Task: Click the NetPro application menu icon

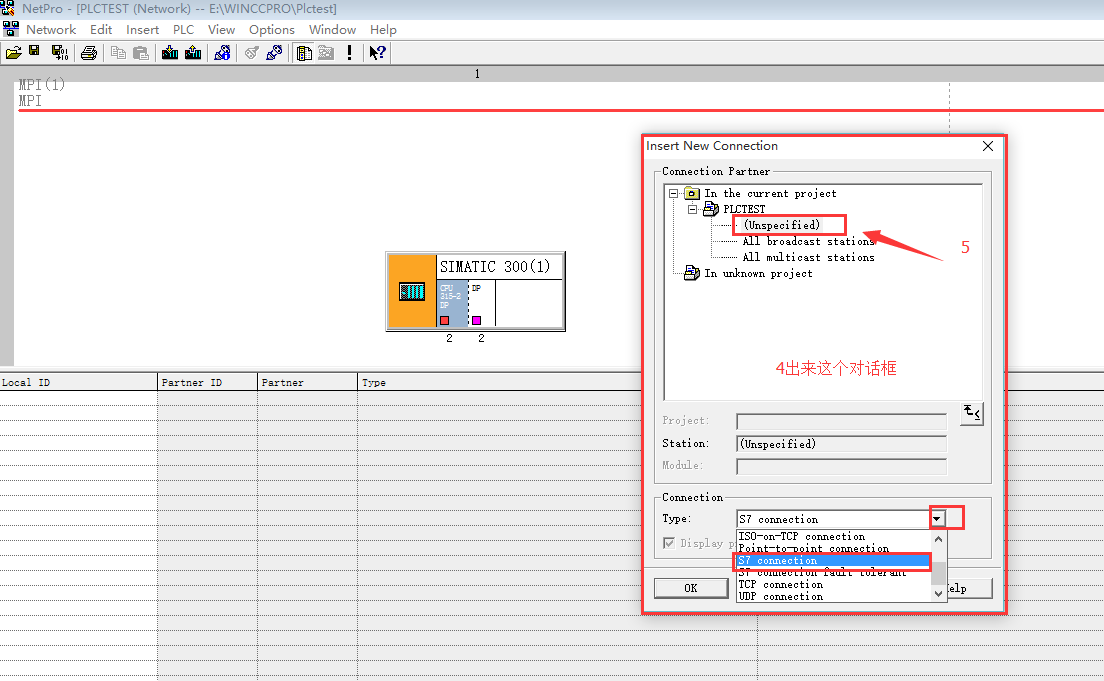Action: click(x=11, y=30)
